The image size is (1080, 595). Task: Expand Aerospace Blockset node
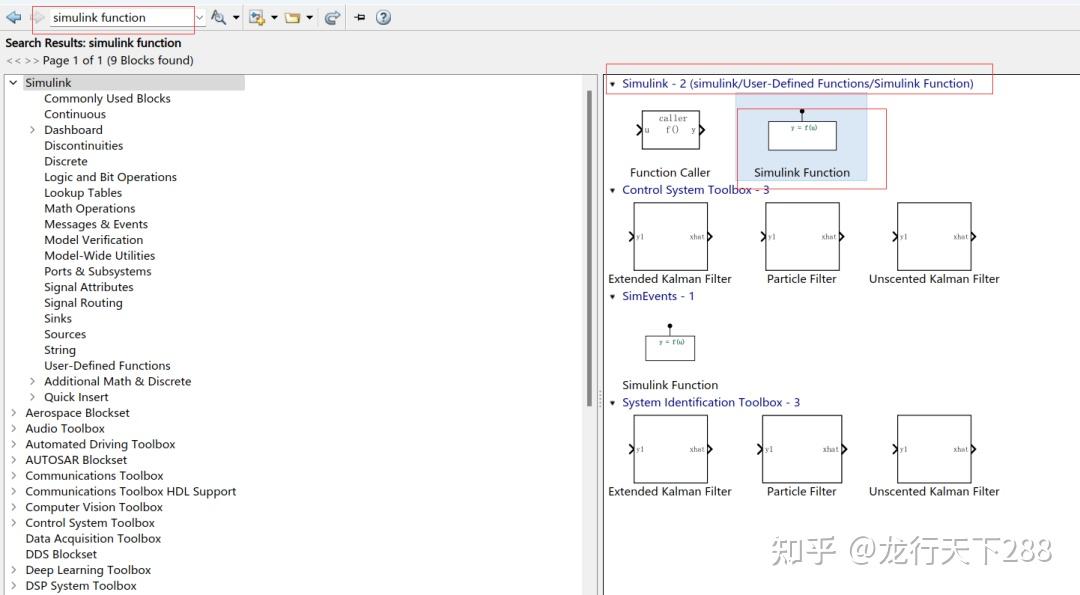(x=13, y=413)
